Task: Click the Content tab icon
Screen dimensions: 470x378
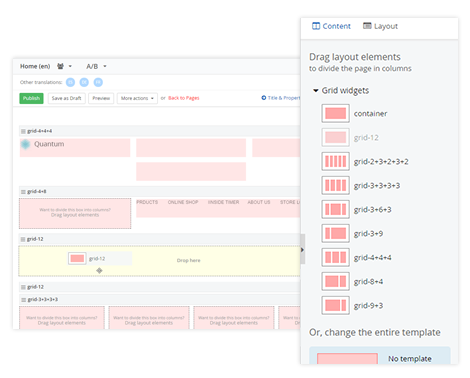Action: tap(316, 26)
